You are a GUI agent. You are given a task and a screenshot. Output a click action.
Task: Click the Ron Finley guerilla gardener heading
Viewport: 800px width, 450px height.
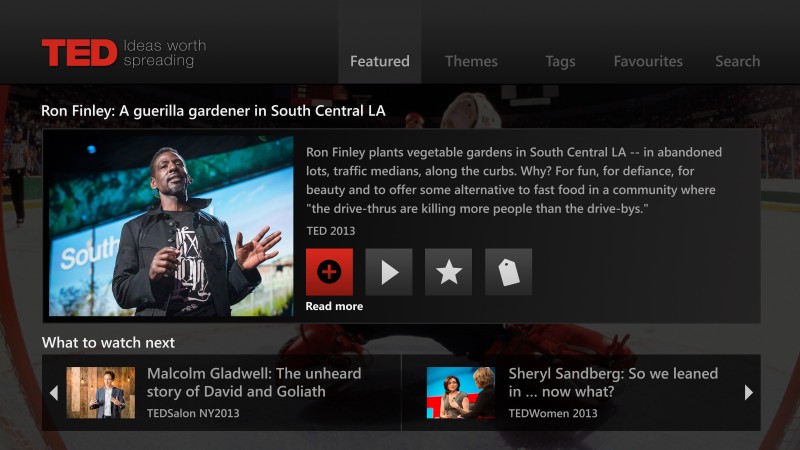tap(213, 111)
